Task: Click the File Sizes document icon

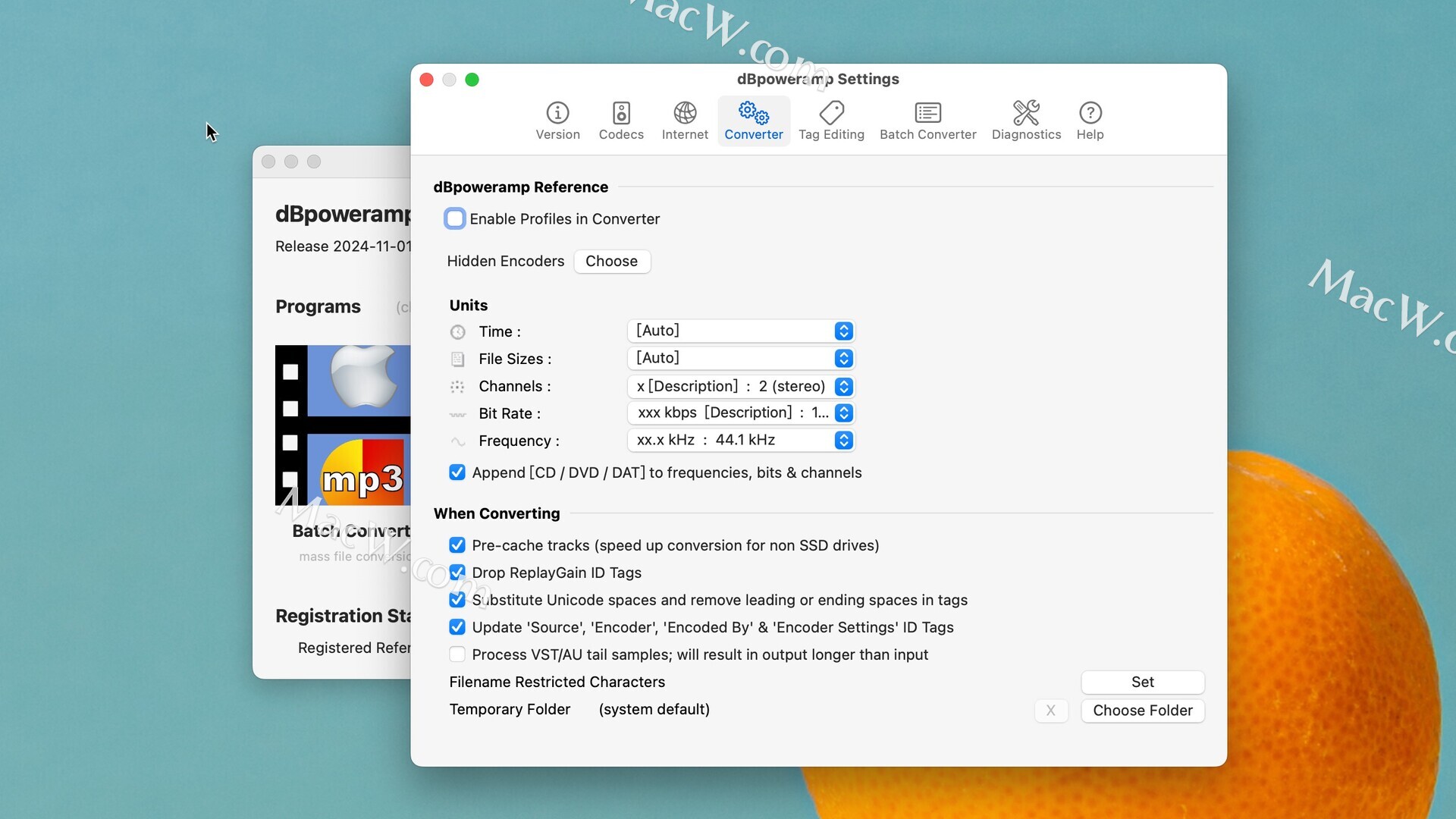Action: point(457,359)
